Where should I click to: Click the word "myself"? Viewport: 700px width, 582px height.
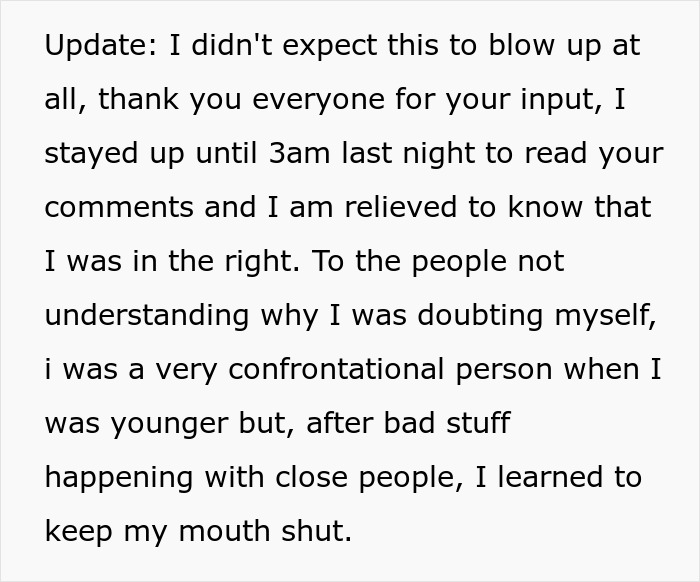tap(610, 316)
